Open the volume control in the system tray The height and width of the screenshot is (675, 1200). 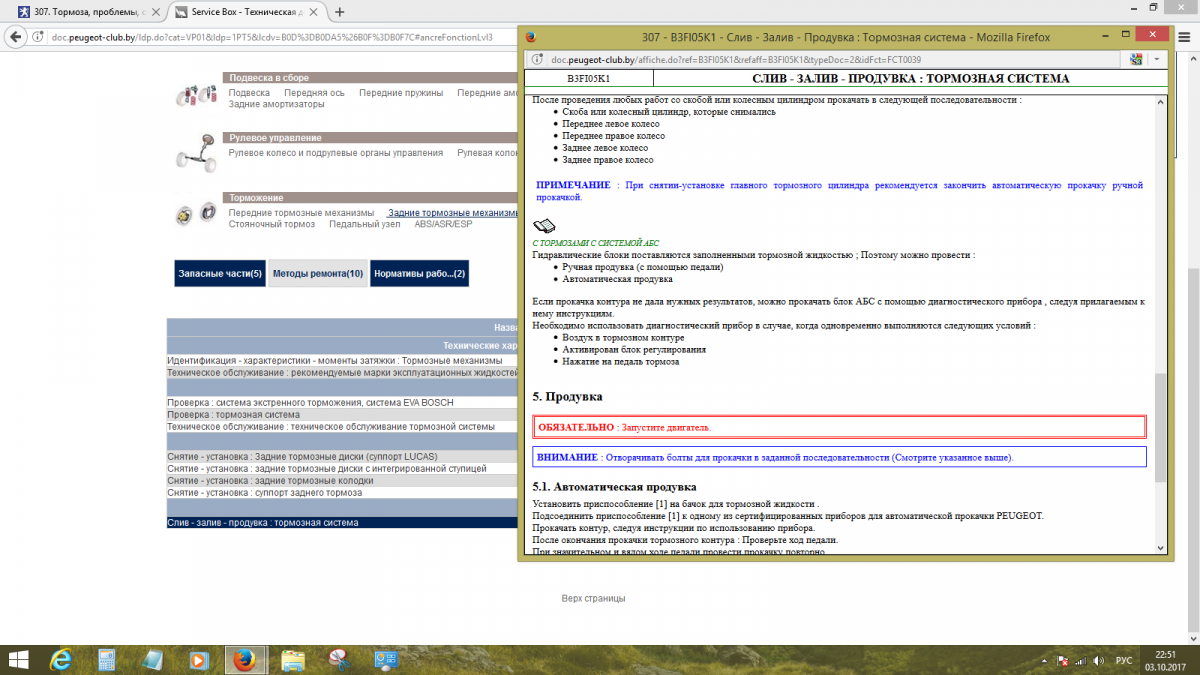(x=1098, y=660)
